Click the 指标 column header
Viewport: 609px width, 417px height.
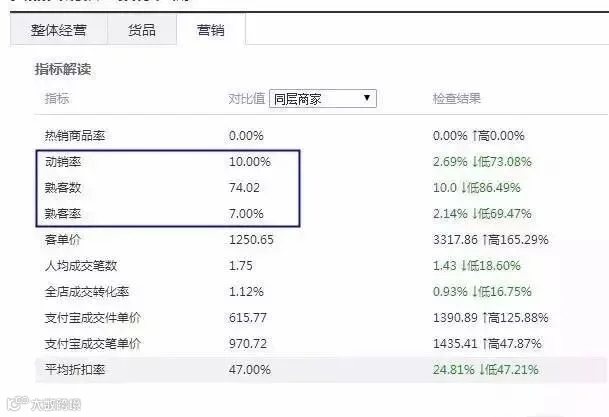pyautogui.click(x=57, y=98)
